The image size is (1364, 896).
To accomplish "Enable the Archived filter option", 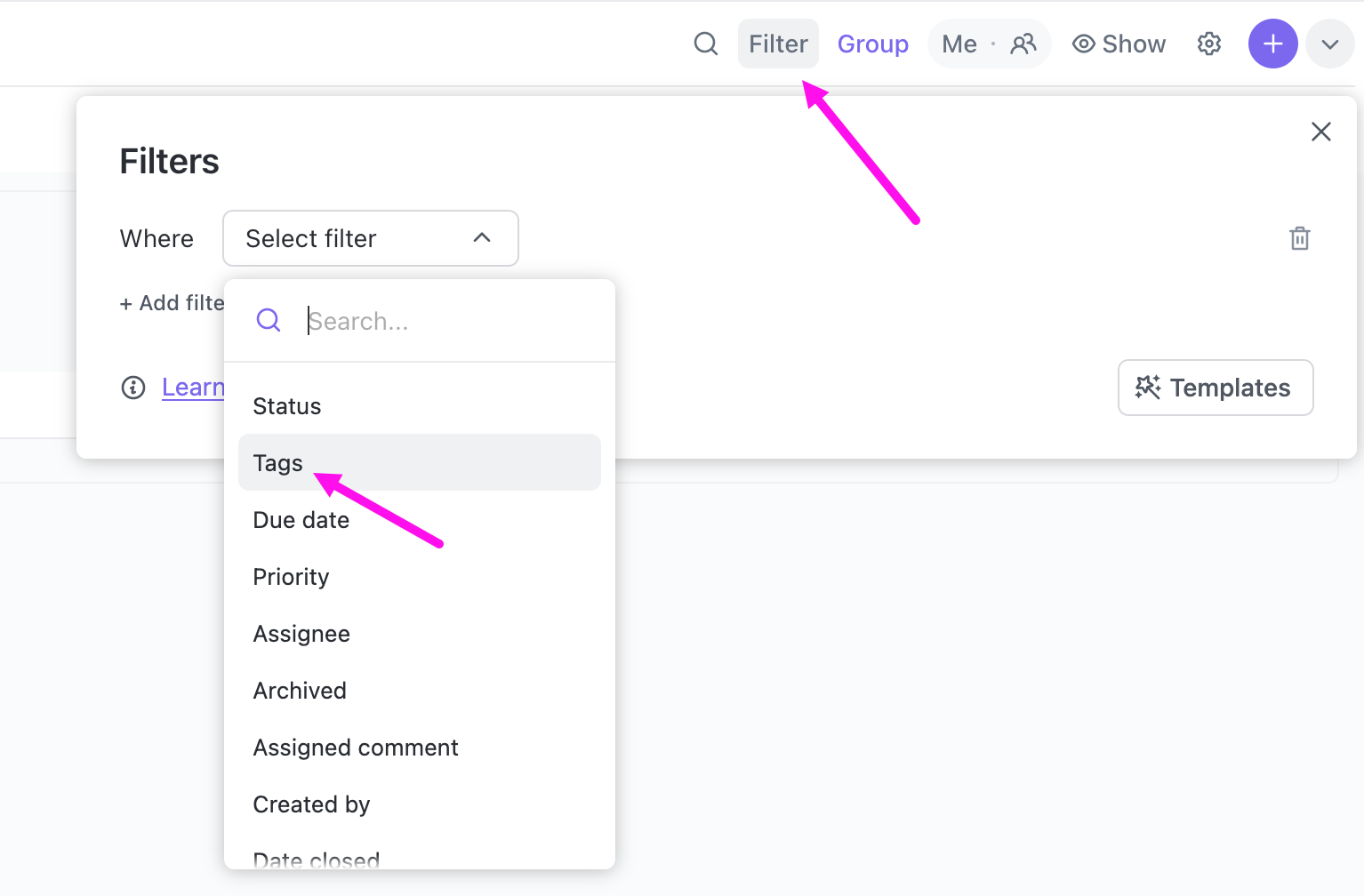I will pyautogui.click(x=300, y=690).
